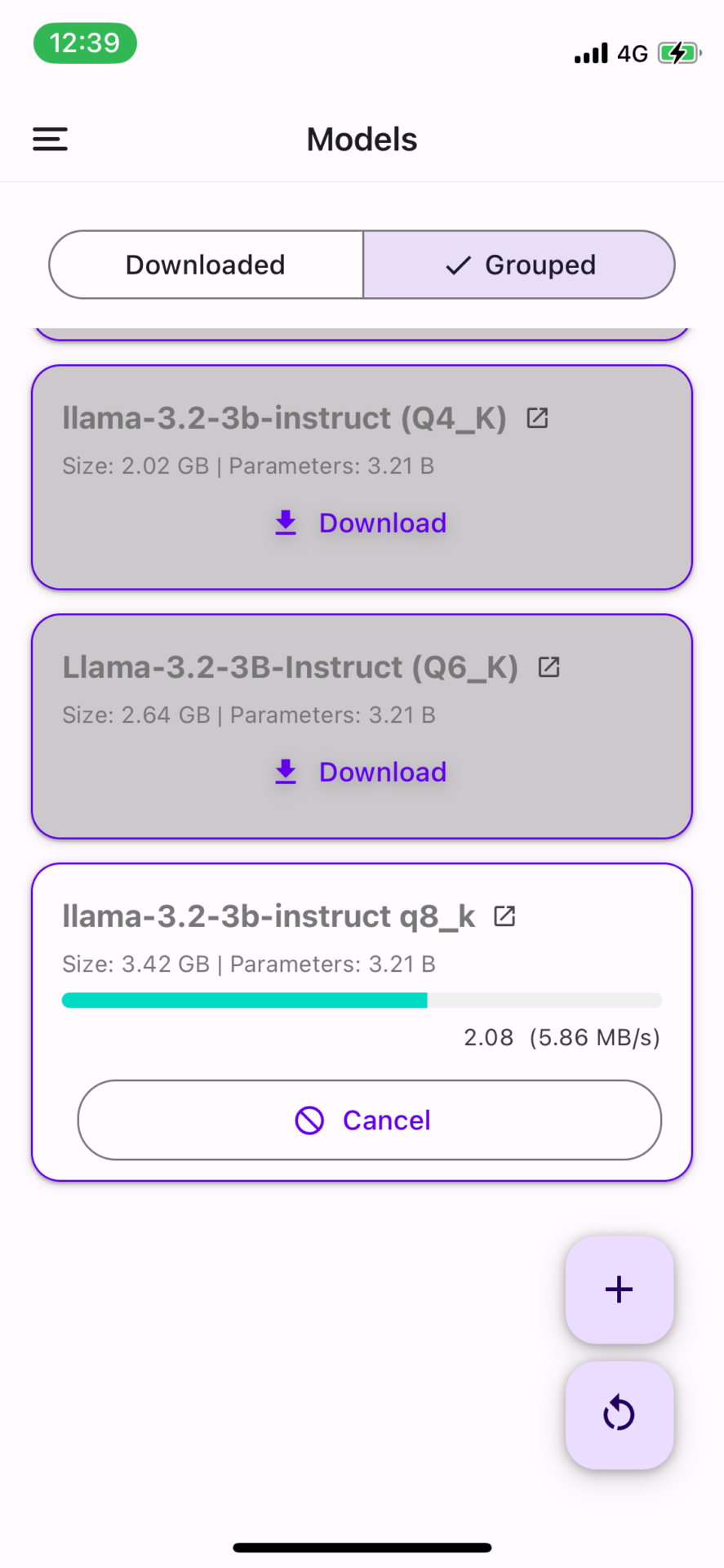Image resolution: width=724 pixels, height=1568 pixels.
Task: Tap the Models page header title
Action: tap(362, 140)
